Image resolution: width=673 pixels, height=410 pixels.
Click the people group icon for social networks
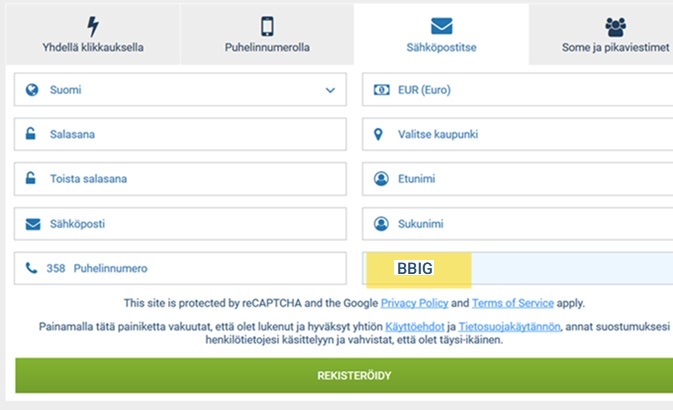615,27
